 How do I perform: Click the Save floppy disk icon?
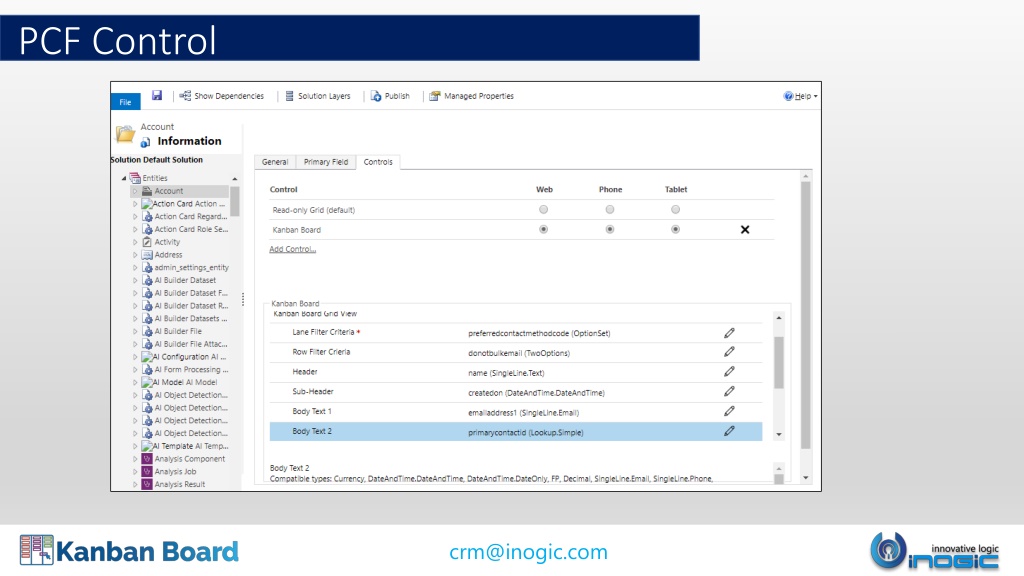pos(157,95)
